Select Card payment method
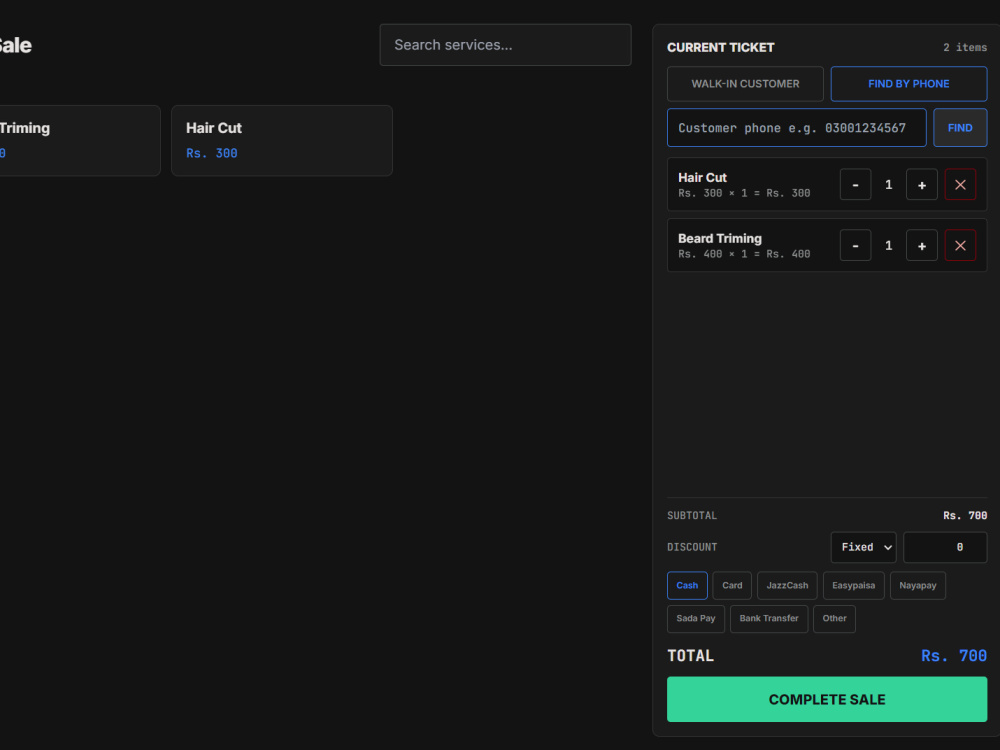Image resolution: width=1000 pixels, height=750 pixels. pos(732,585)
